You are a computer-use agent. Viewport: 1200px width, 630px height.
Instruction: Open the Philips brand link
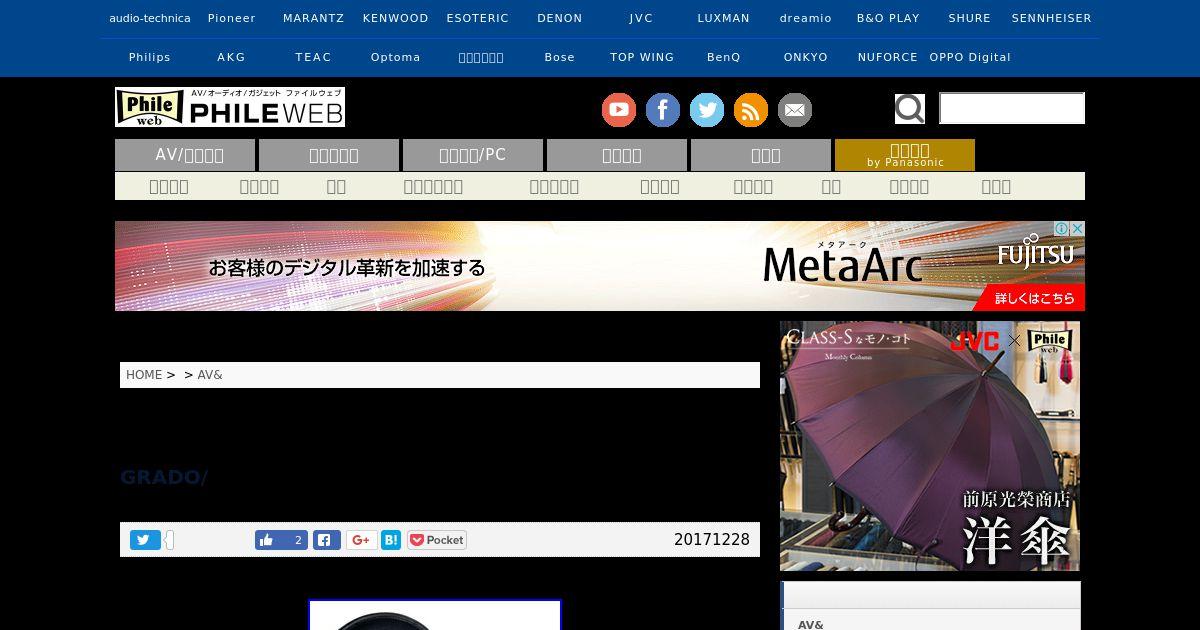coord(150,57)
